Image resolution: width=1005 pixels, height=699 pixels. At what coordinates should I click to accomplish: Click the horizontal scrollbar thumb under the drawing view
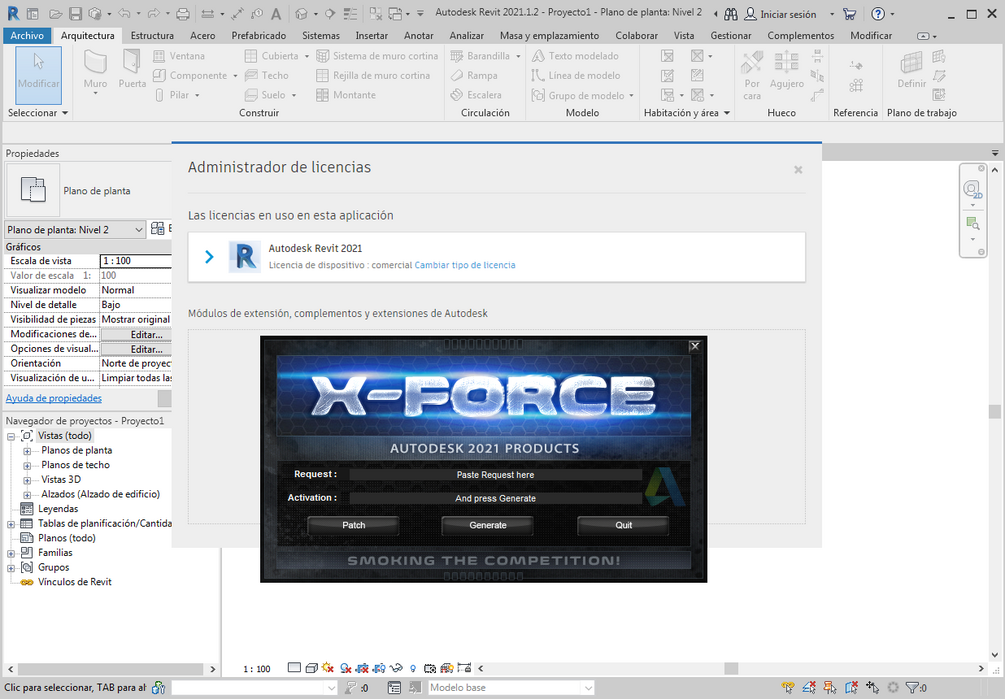click(x=731, y=668)
